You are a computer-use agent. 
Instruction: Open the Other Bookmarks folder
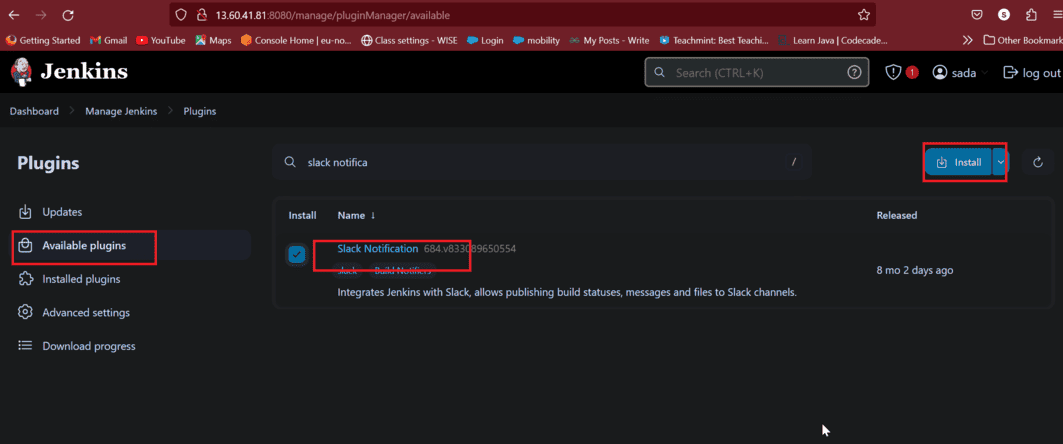coord(1022,41)
